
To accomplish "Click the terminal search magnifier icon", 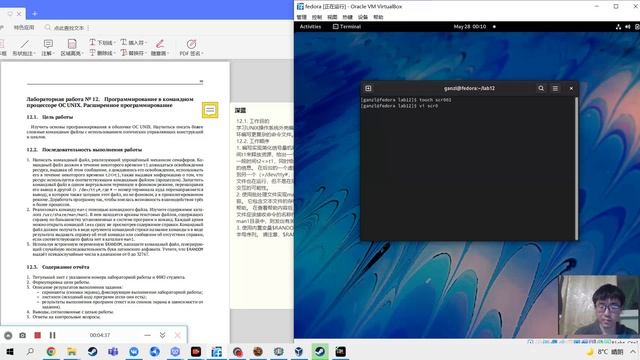I will pyautogui.click(x=541, y=88).
